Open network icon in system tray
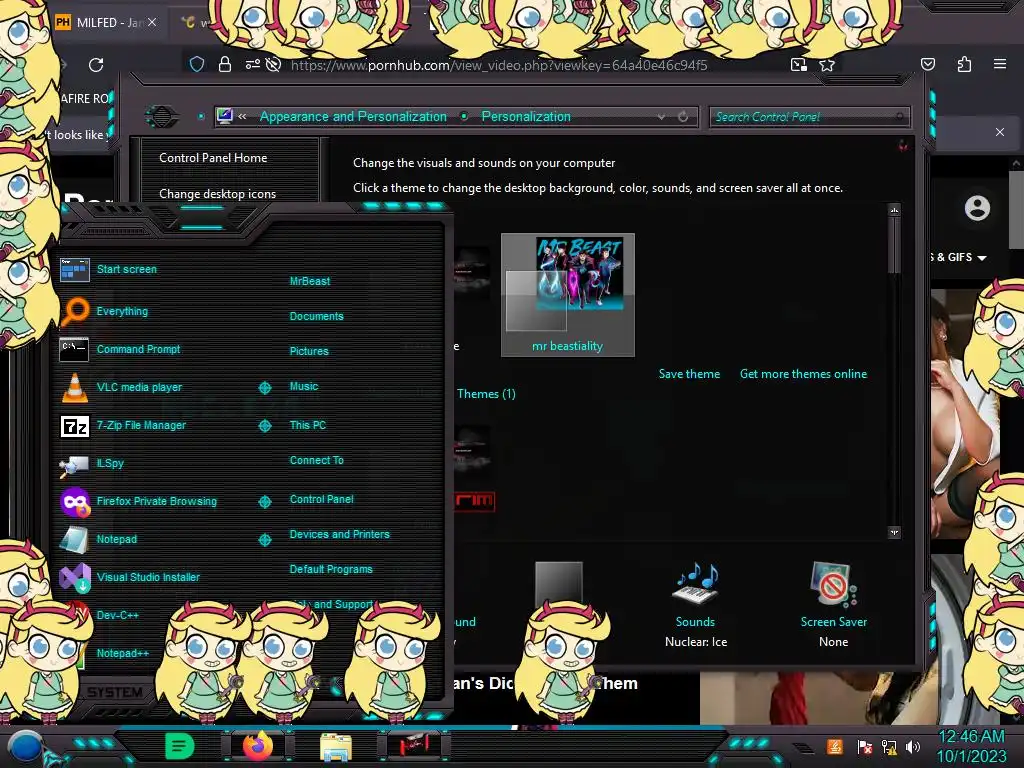1024x768 pixels. click(888, 746)
